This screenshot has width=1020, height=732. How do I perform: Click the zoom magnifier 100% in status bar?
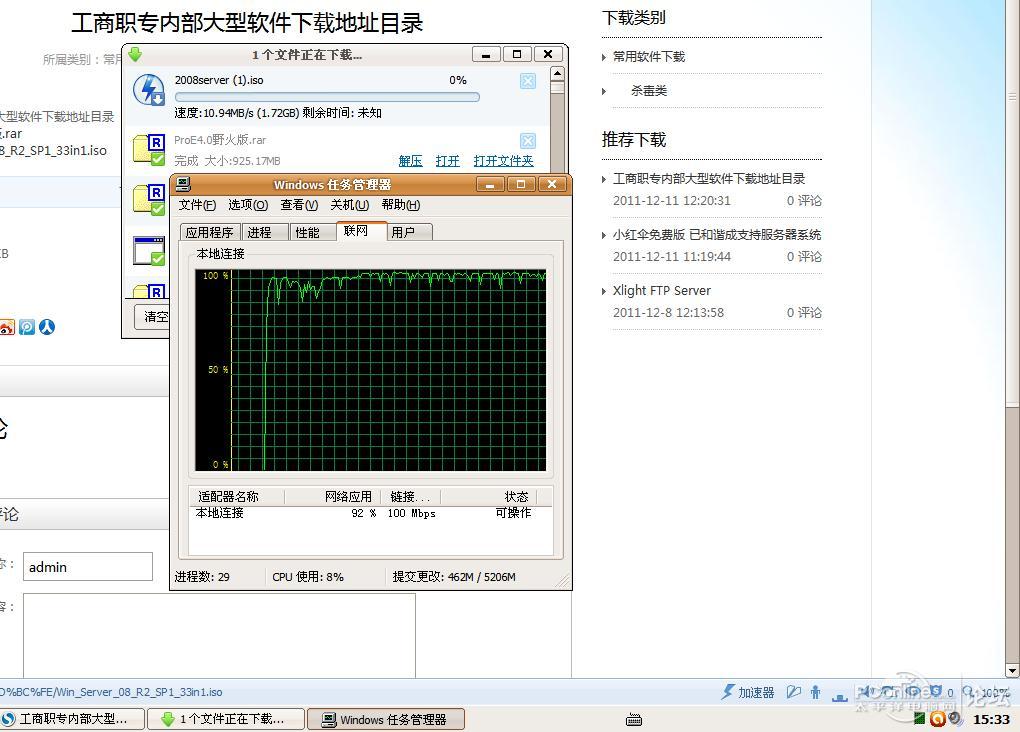click(x=986, y=692)
